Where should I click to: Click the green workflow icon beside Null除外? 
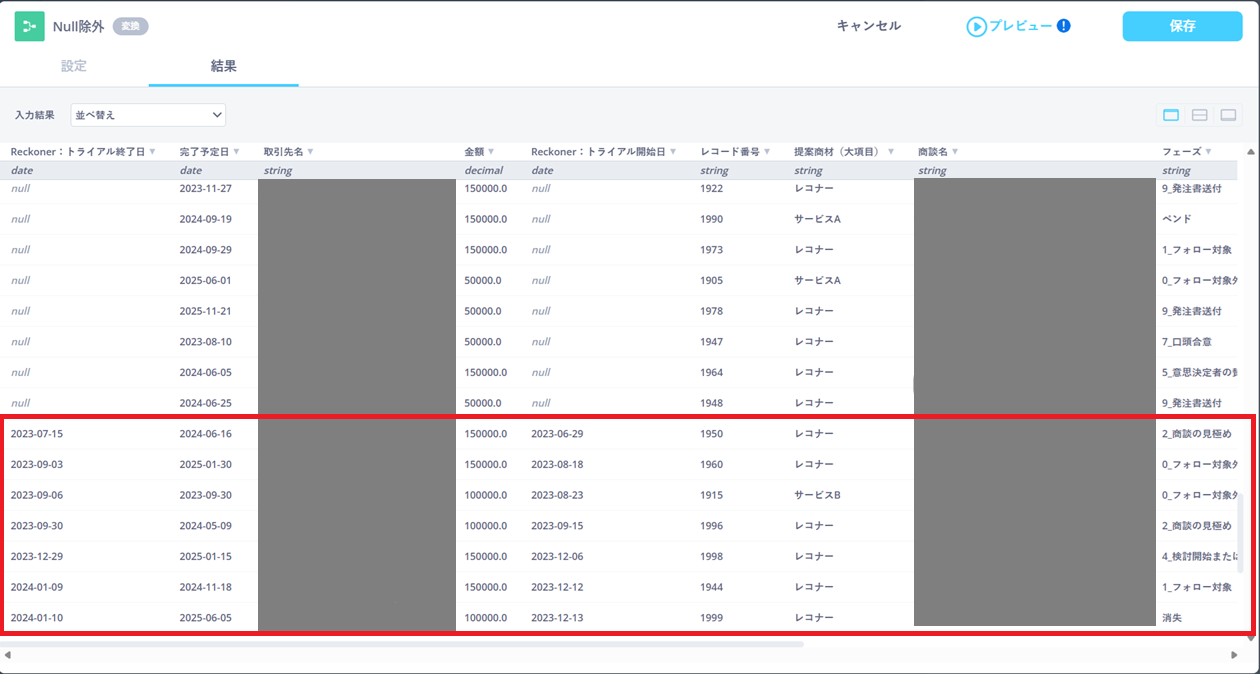pos(29,27)
